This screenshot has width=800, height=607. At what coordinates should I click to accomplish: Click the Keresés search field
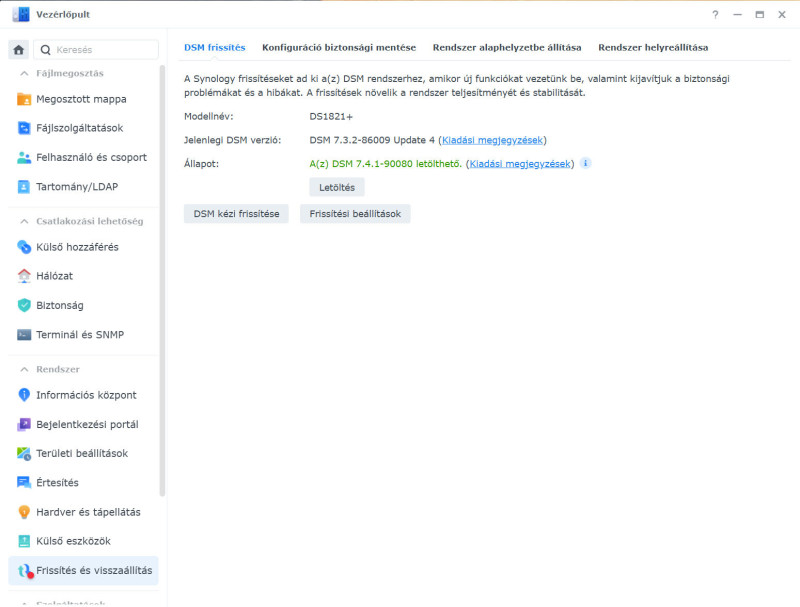(x=96, y=49)
